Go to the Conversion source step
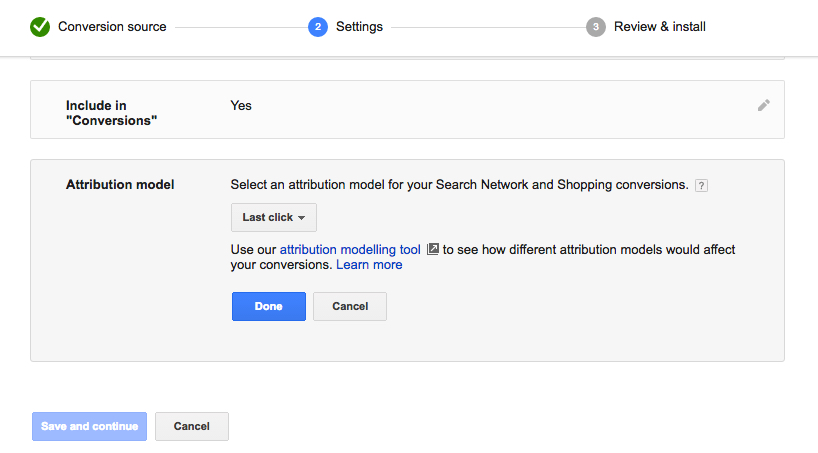The image size is (818, 453). coord(112,27)
